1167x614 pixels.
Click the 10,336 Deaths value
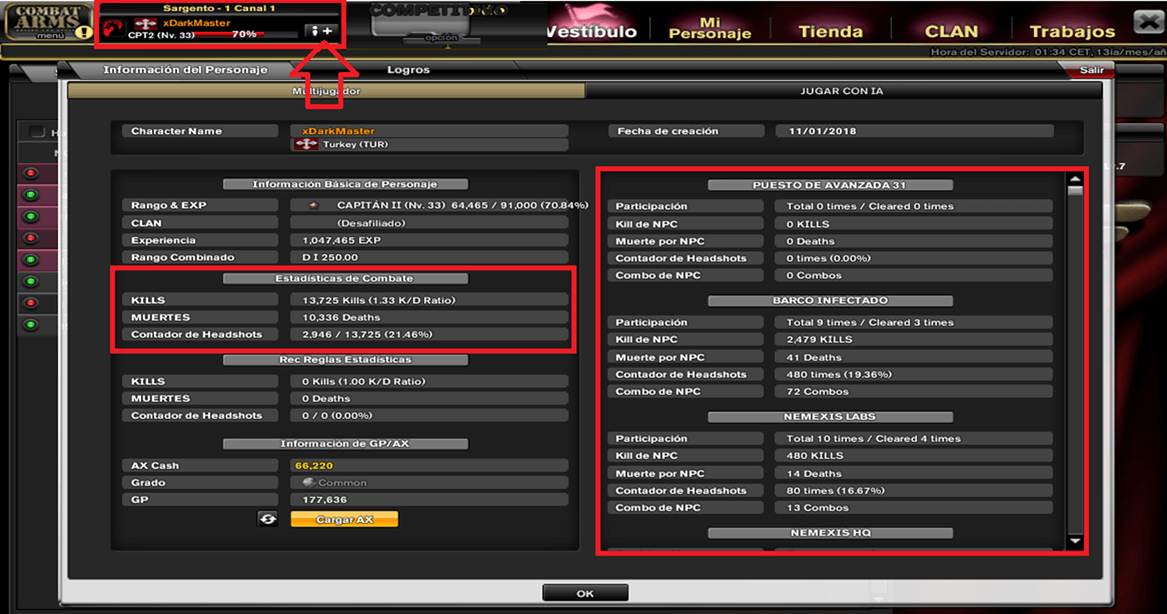[342, 317]
